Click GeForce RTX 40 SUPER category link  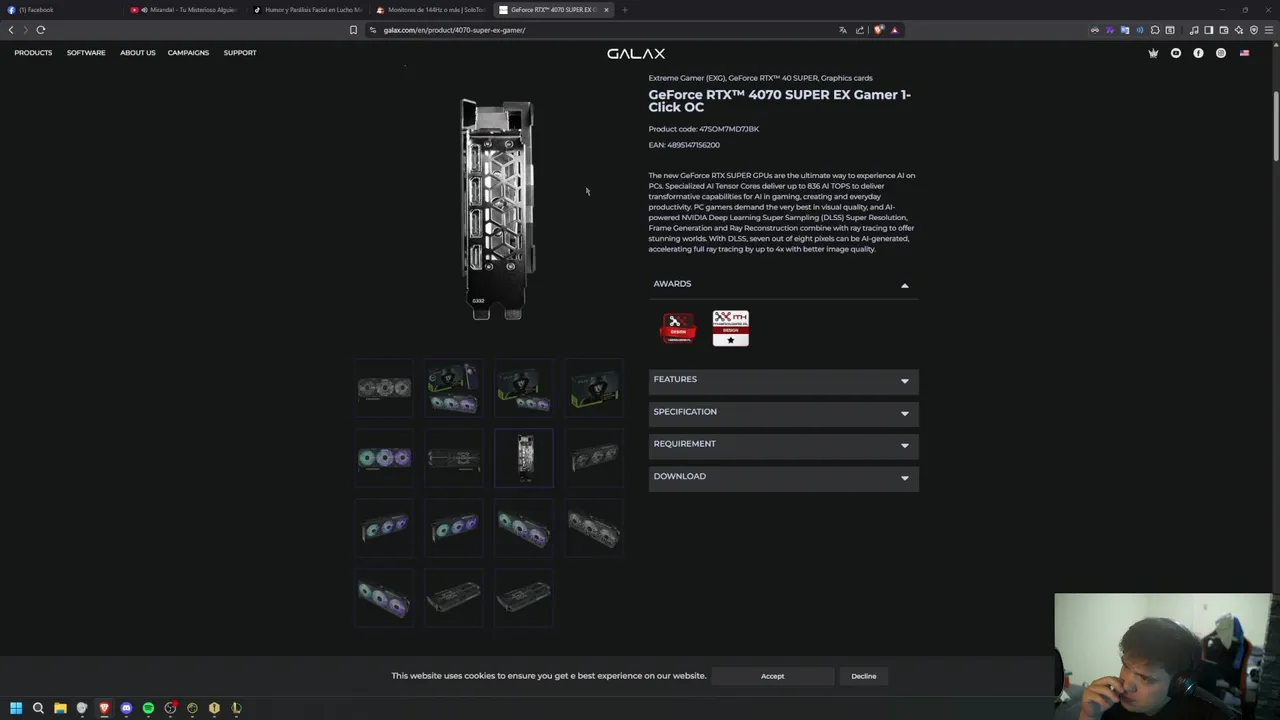coord(772,78)
